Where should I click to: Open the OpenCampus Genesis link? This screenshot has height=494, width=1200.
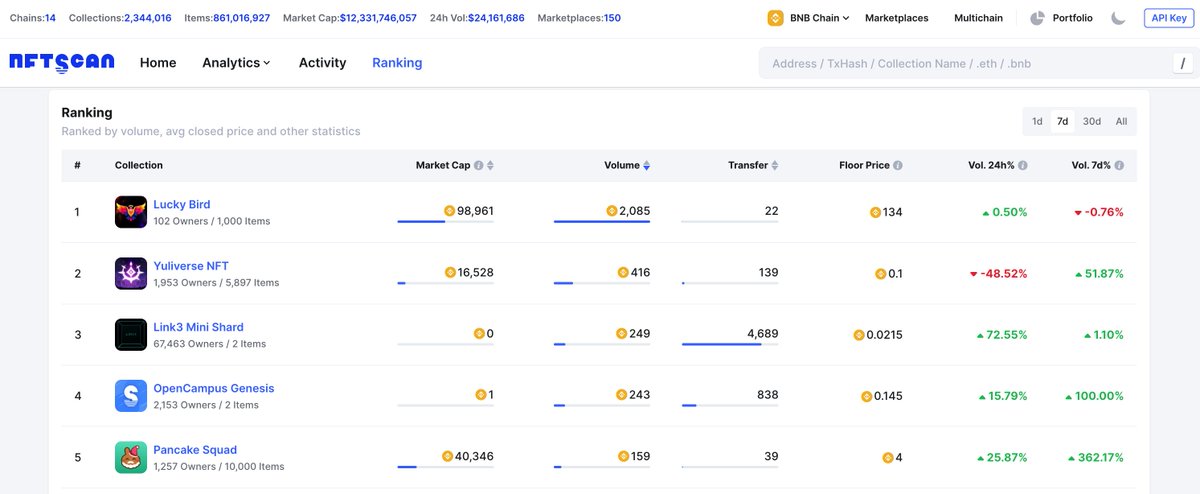click(213, 388)
